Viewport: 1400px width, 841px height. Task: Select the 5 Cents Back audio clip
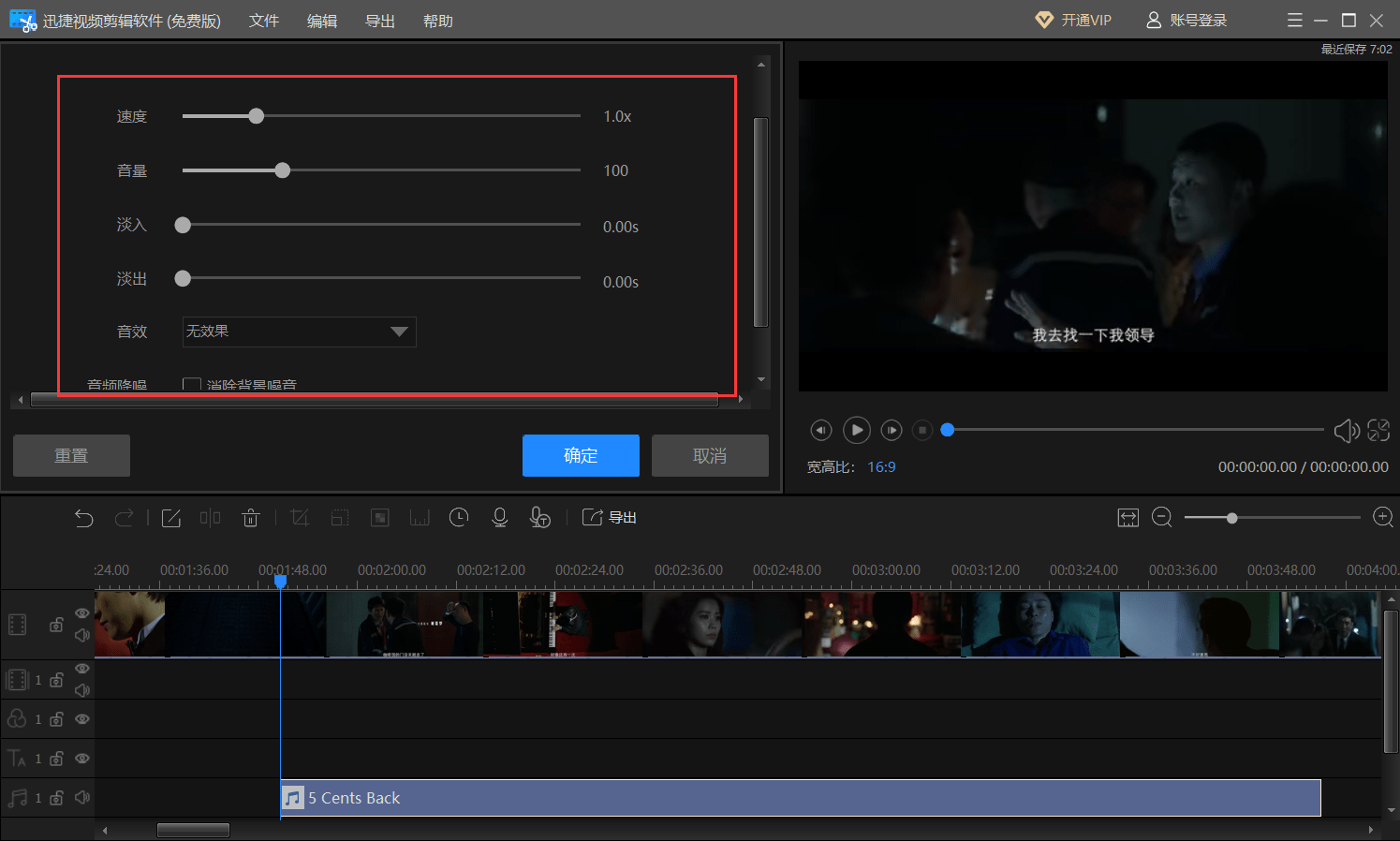tap(801, 798)
